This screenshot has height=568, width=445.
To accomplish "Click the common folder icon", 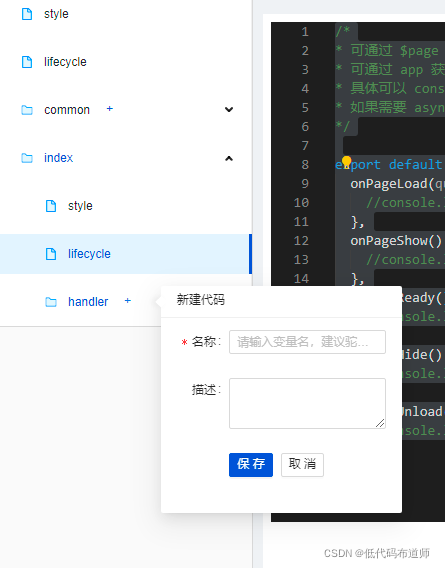I will click(27, 110).
